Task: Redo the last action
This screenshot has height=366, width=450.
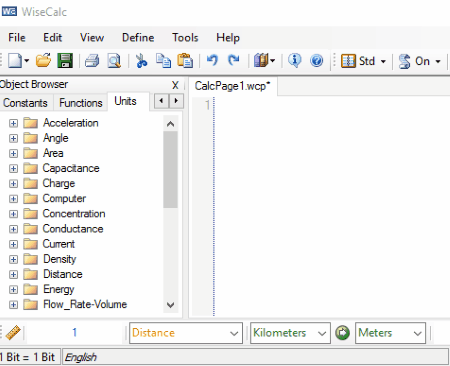Action: pyautogui.click(x=234, y=61)
